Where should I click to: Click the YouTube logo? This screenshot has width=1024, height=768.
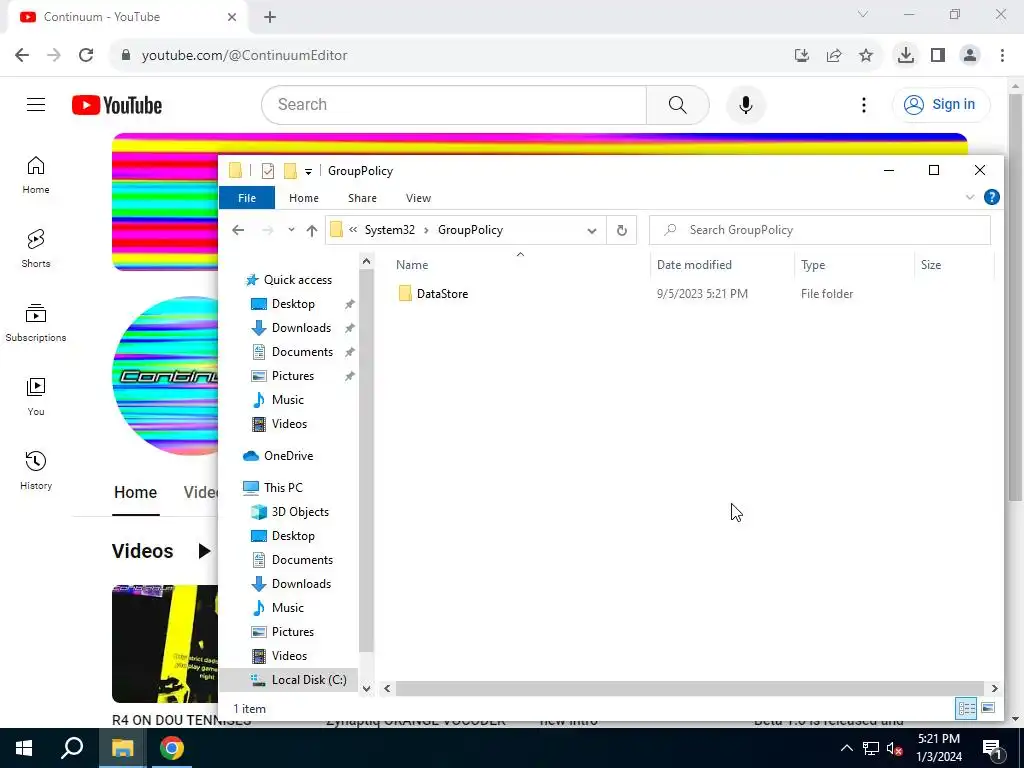(117, 105)
